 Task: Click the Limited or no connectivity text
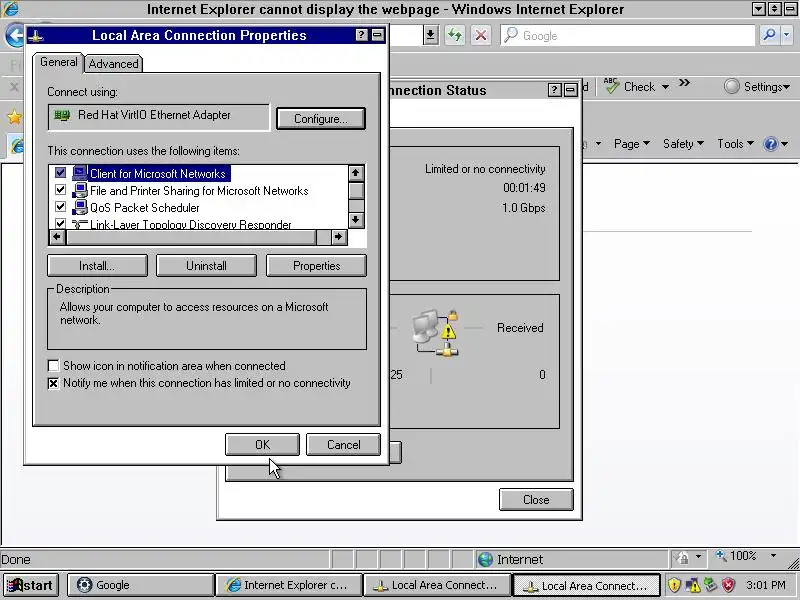[x=485, y=169]
